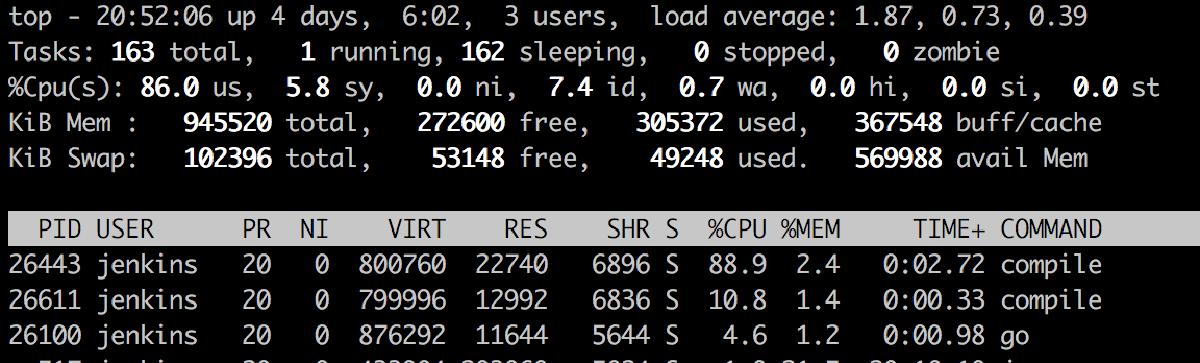
Task: Select the TIME+ column header
Action: coord(949,229)
